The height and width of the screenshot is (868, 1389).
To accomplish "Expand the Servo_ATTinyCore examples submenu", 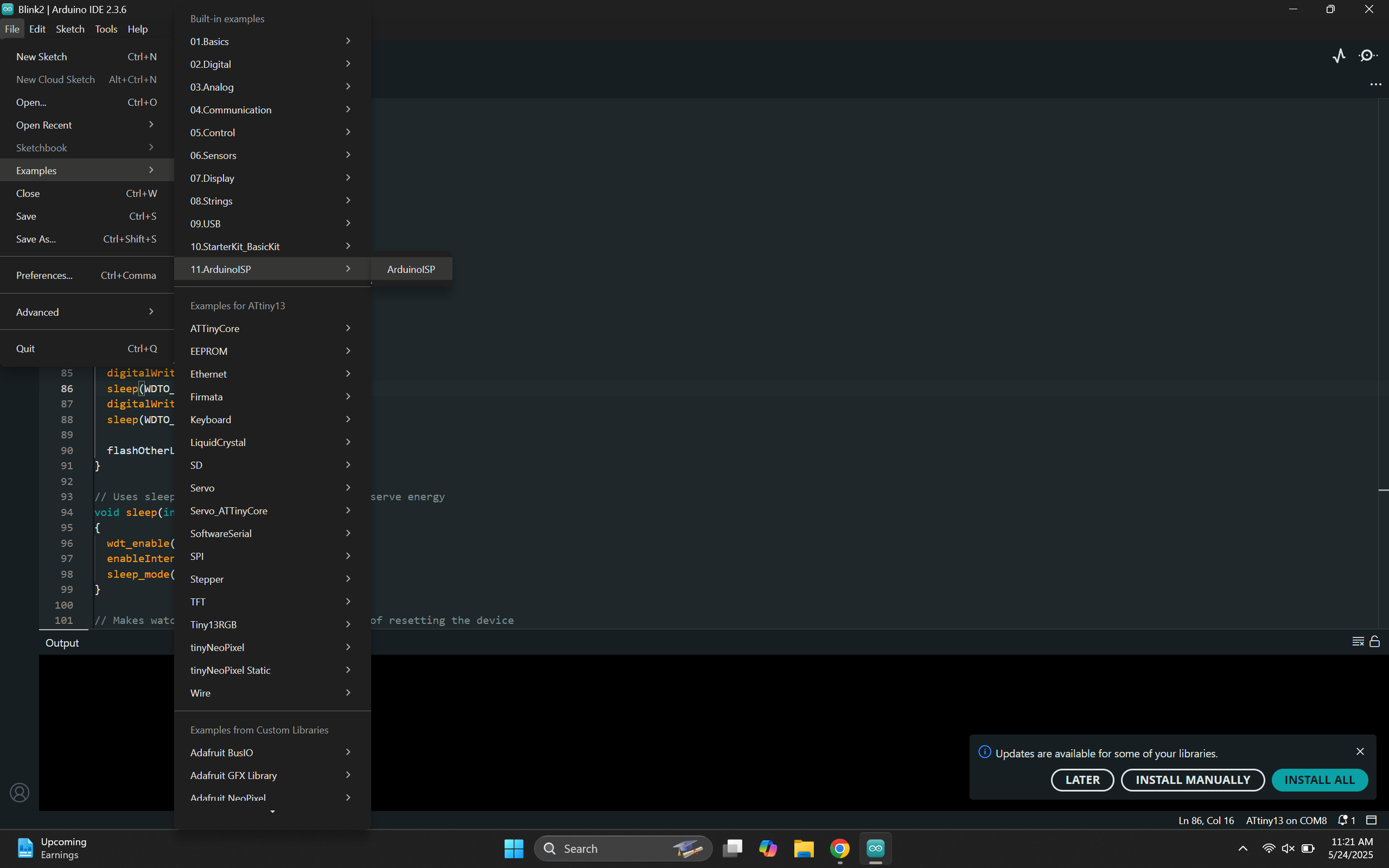I will pyautogui.click(x=272, y=511).
